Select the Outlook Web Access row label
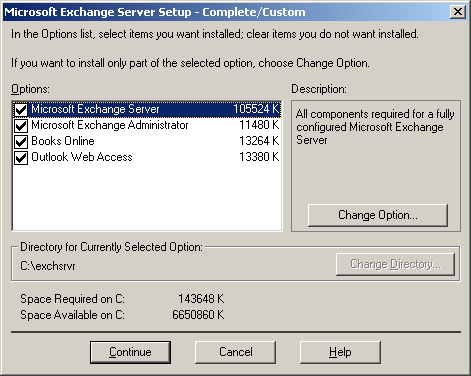The height and width of the screenshot is (376, 471). [x=82, y=157]
